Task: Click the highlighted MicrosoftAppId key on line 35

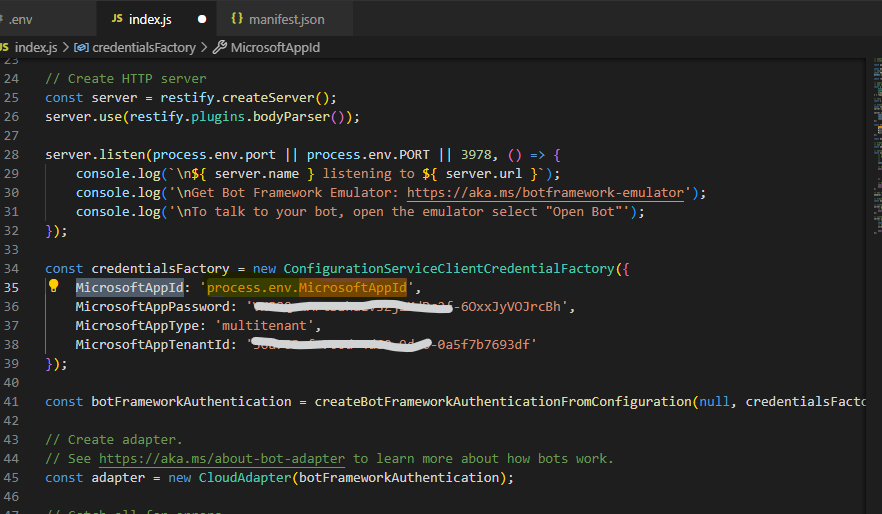Action: (x=129, y=287)
